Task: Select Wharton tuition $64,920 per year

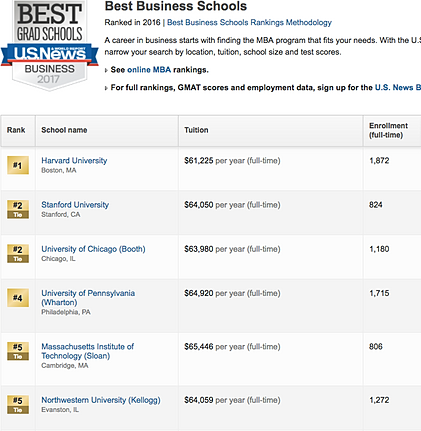Action: coord(232,293)
